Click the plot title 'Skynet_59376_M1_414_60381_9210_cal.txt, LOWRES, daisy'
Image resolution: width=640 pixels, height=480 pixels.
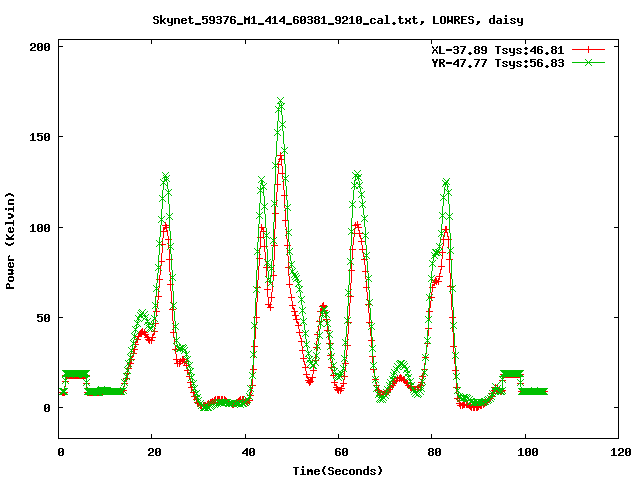[338, 20]
